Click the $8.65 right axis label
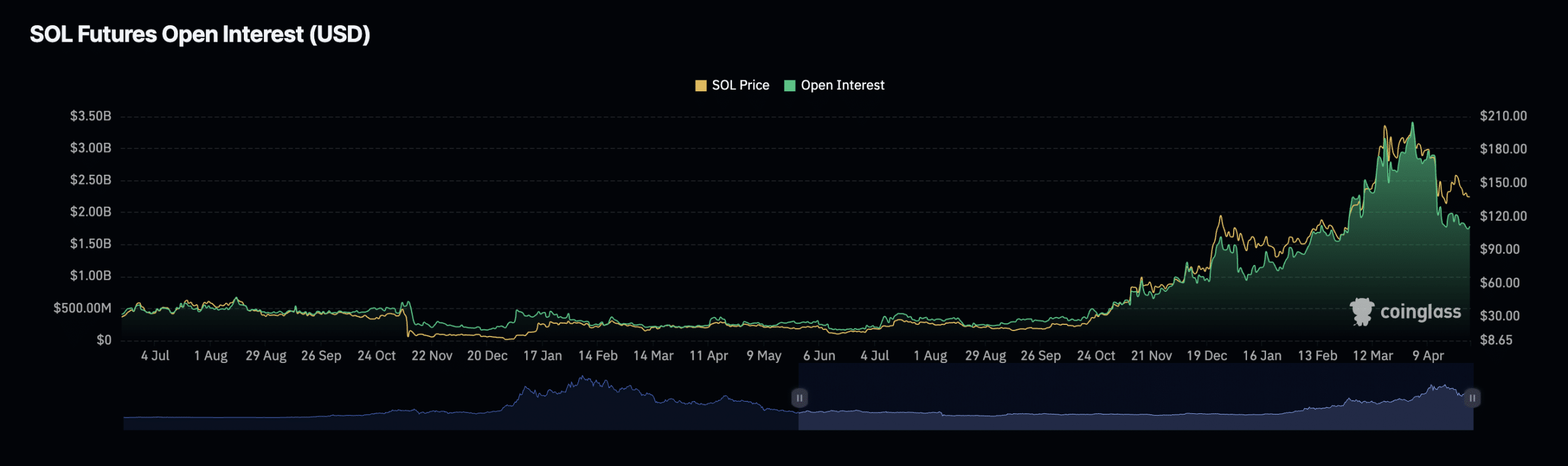The image size is (1568, 466). (x=1496, y=340)
